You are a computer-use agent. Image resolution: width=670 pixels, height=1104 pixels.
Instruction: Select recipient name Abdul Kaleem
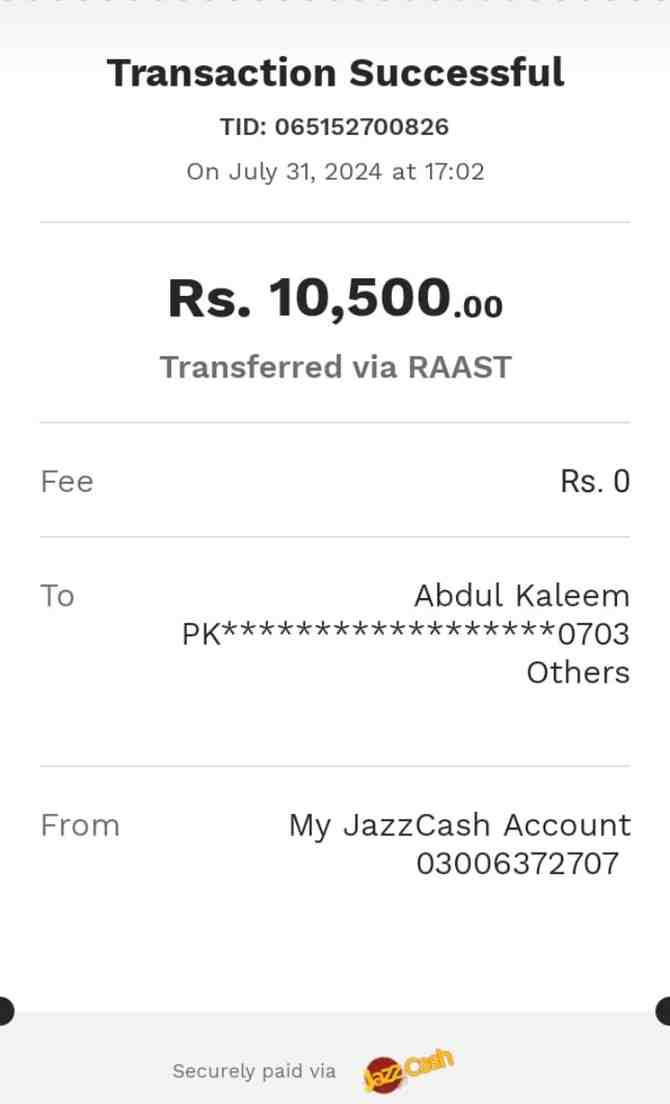pos(521,596)
